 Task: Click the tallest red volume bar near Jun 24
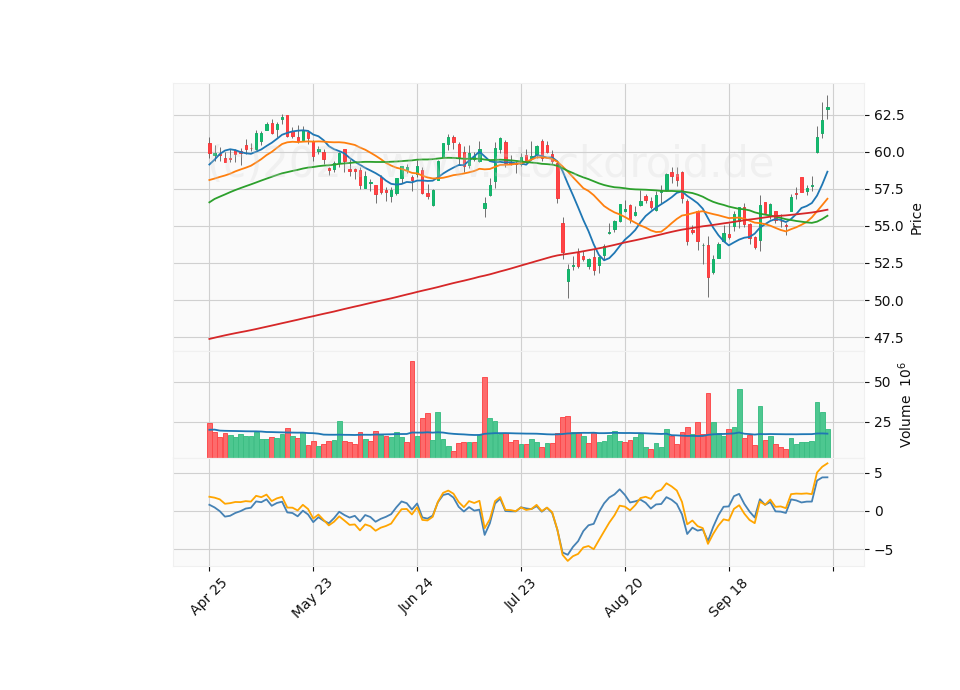pyautogui.click(x=412, y=410)
